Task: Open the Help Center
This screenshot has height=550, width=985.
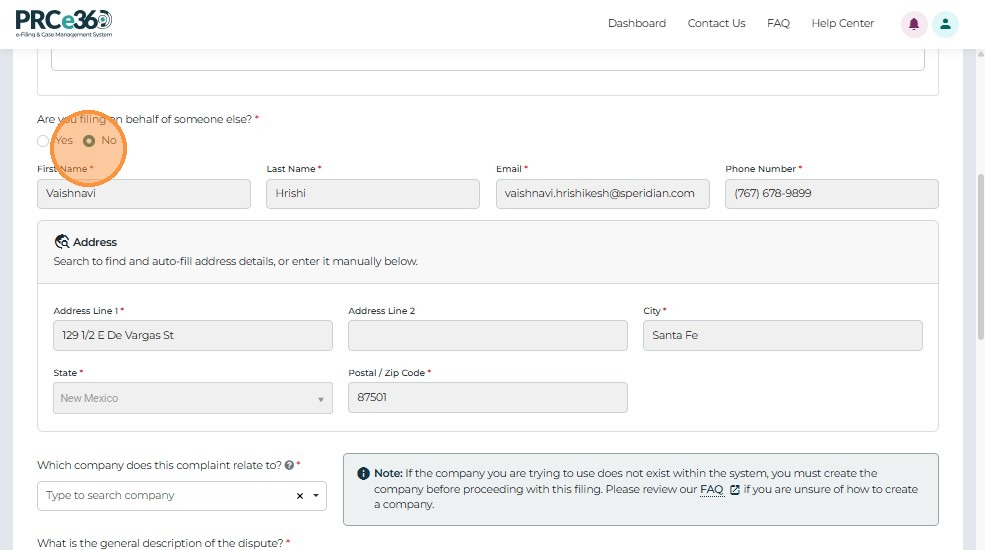Action: coord(842,23)
